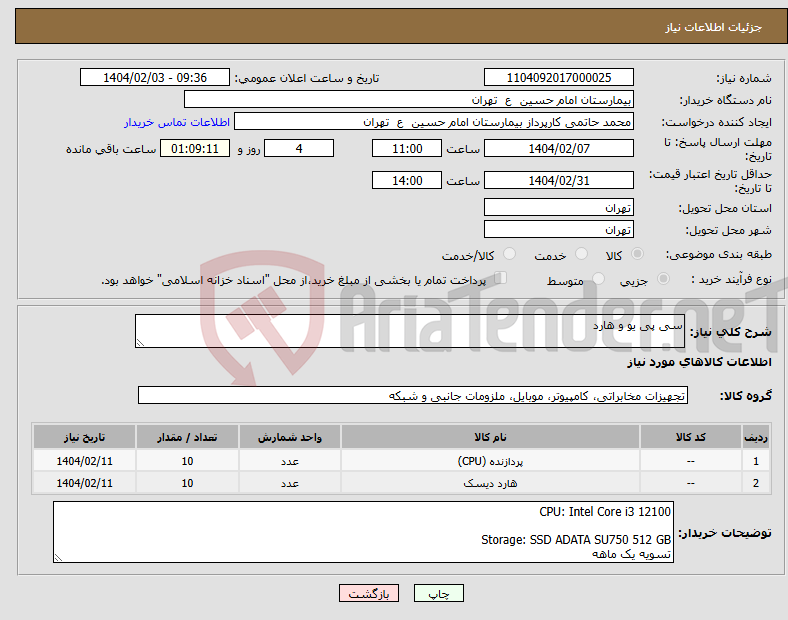Click the hard disk row unit عدد
Viewport: 788px width, 620px height.
point(290,483)
